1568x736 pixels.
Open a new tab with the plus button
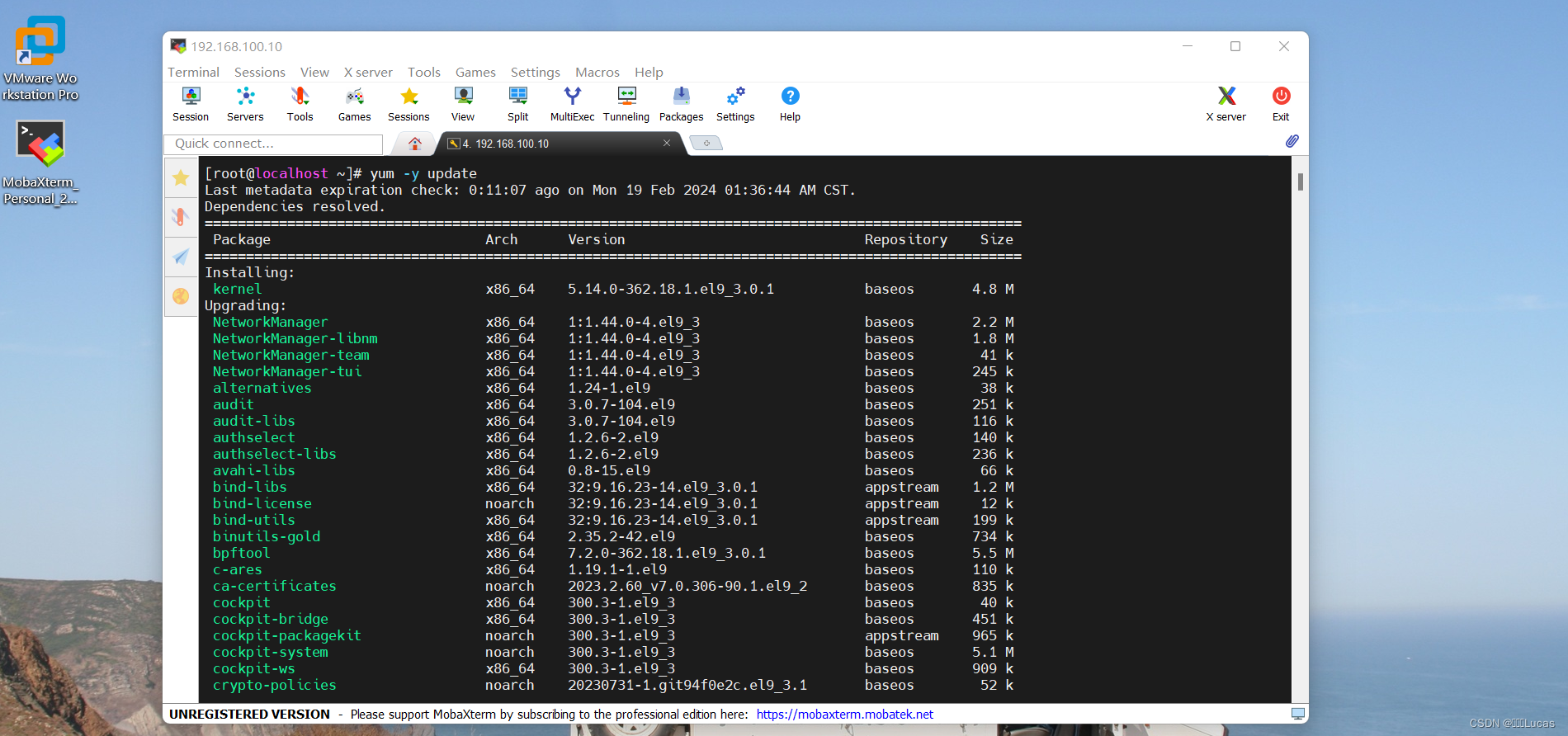(x=706, y=144)
